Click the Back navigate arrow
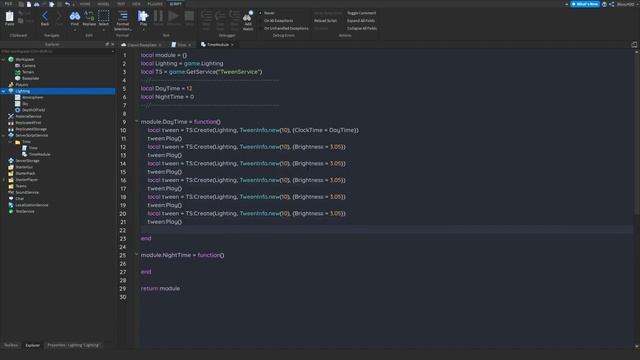The width and height of the screenshot is (640, 360). [x=45, y=18]
